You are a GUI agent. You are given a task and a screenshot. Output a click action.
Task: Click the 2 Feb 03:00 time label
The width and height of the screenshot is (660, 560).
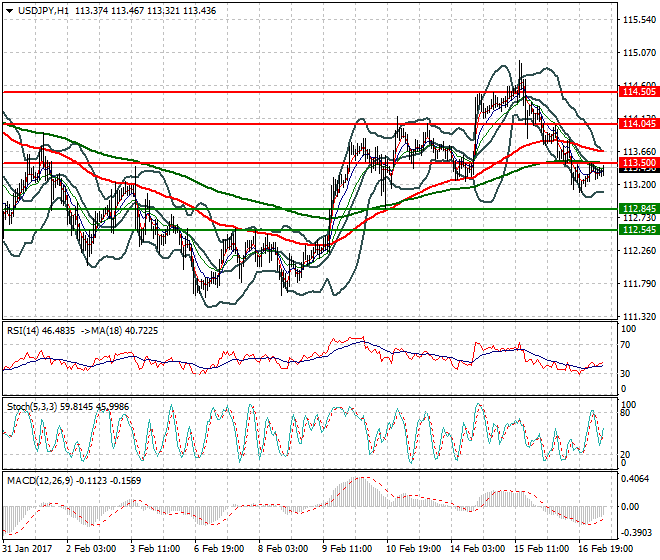click(x=91, y=549)
